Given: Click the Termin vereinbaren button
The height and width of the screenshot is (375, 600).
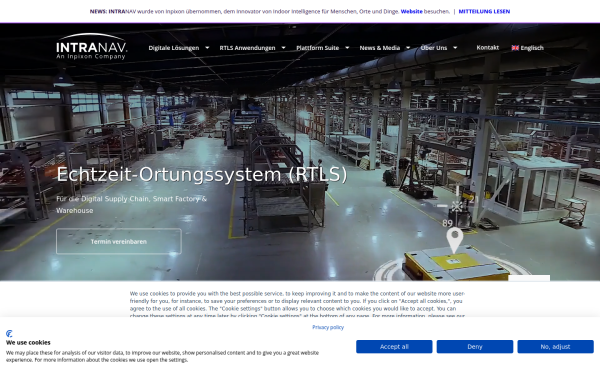Looking at the screenshot, I should coord(119,241).
